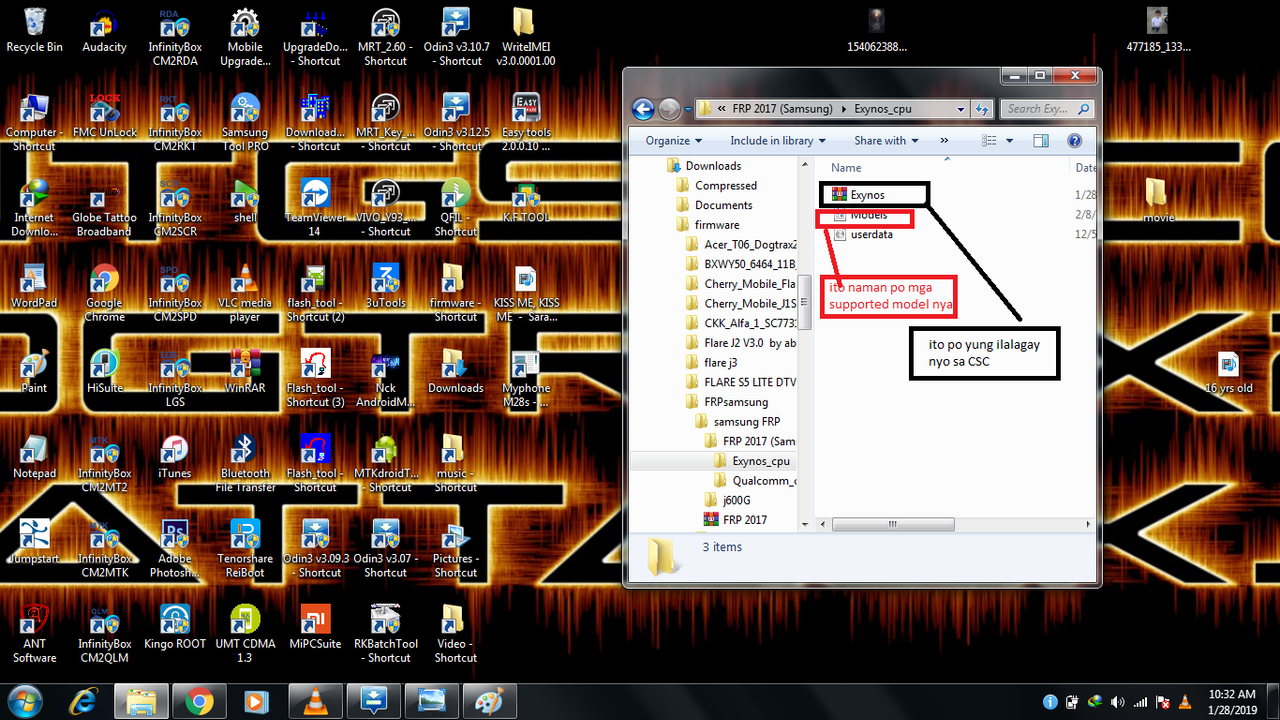Go back in the Explorer window

tap(643, 109)
